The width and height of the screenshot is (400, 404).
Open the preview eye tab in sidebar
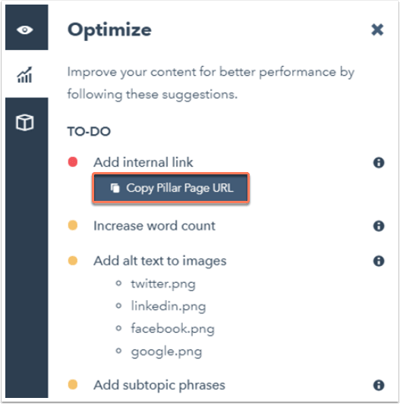pyautogui.click(x=25, y=30)
